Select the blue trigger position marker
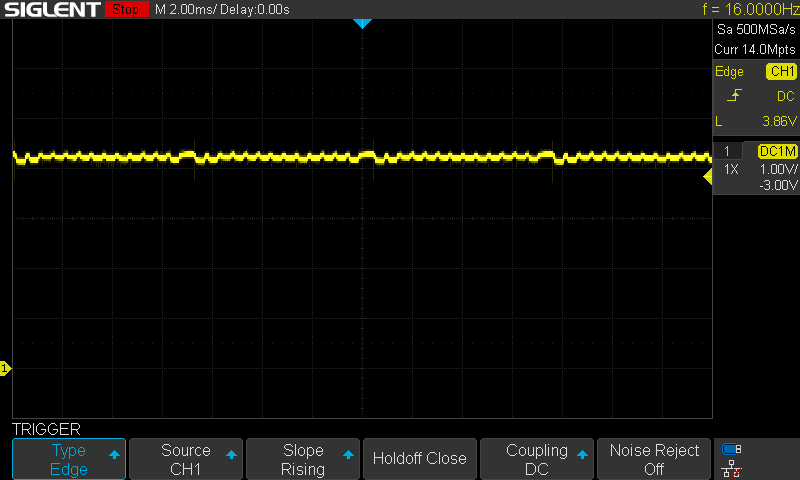The image size is (800, 480). 362,23
